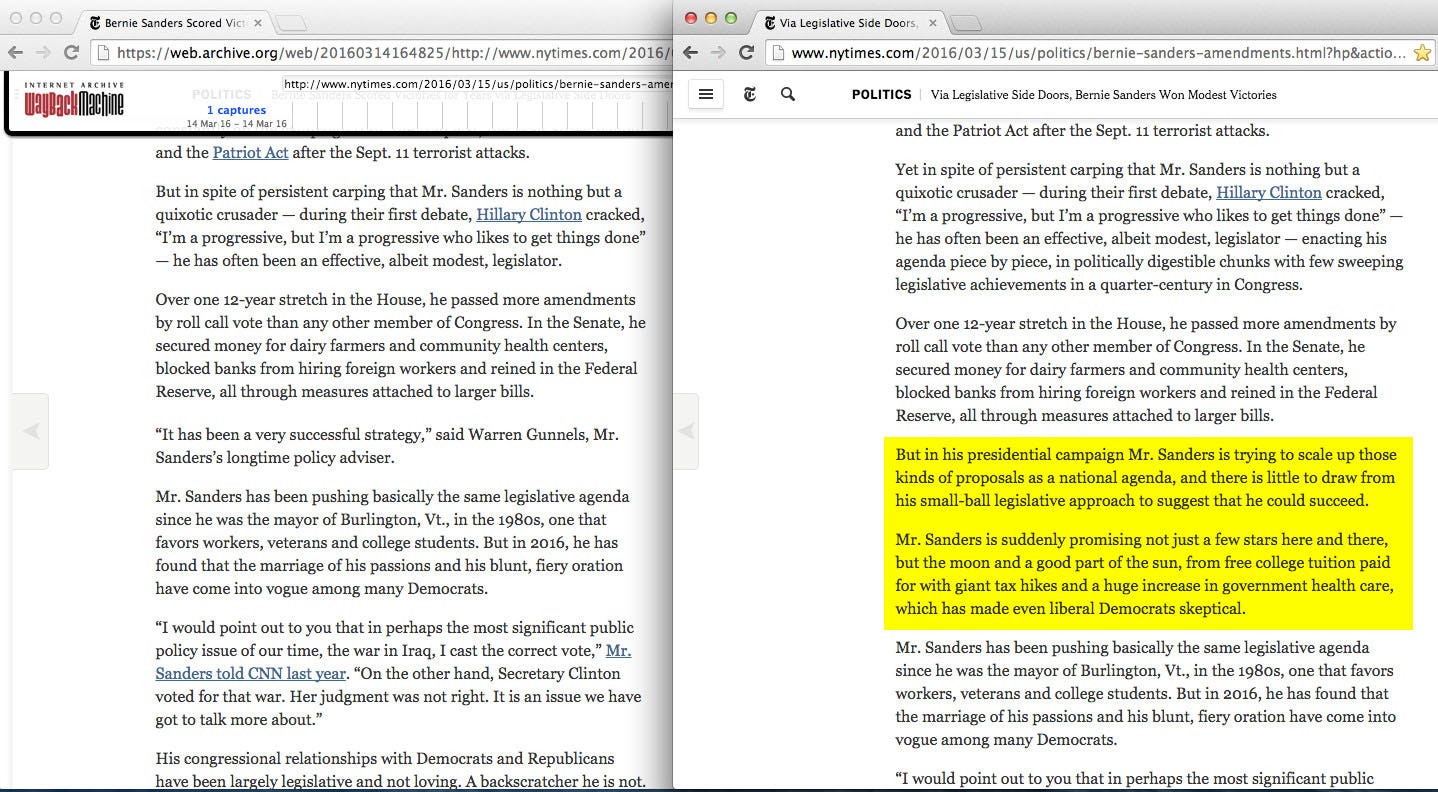This screenshot has width=1438, height=792.
Task: Open '1 captures' link in Wayback toolbar
Action: pyautogui.click(x=236, y=110)
